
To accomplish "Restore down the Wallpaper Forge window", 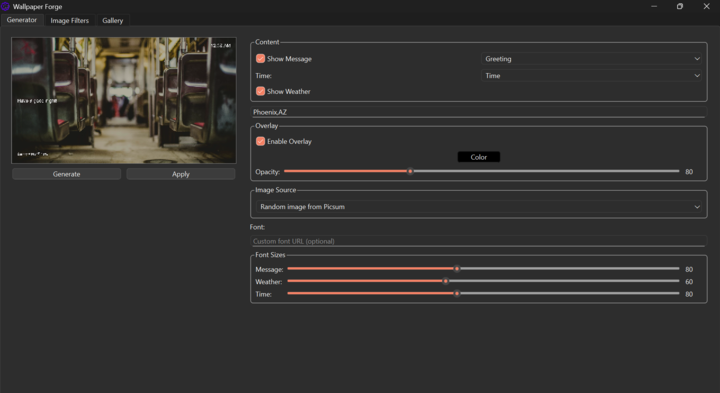I will tap(680, 6).
